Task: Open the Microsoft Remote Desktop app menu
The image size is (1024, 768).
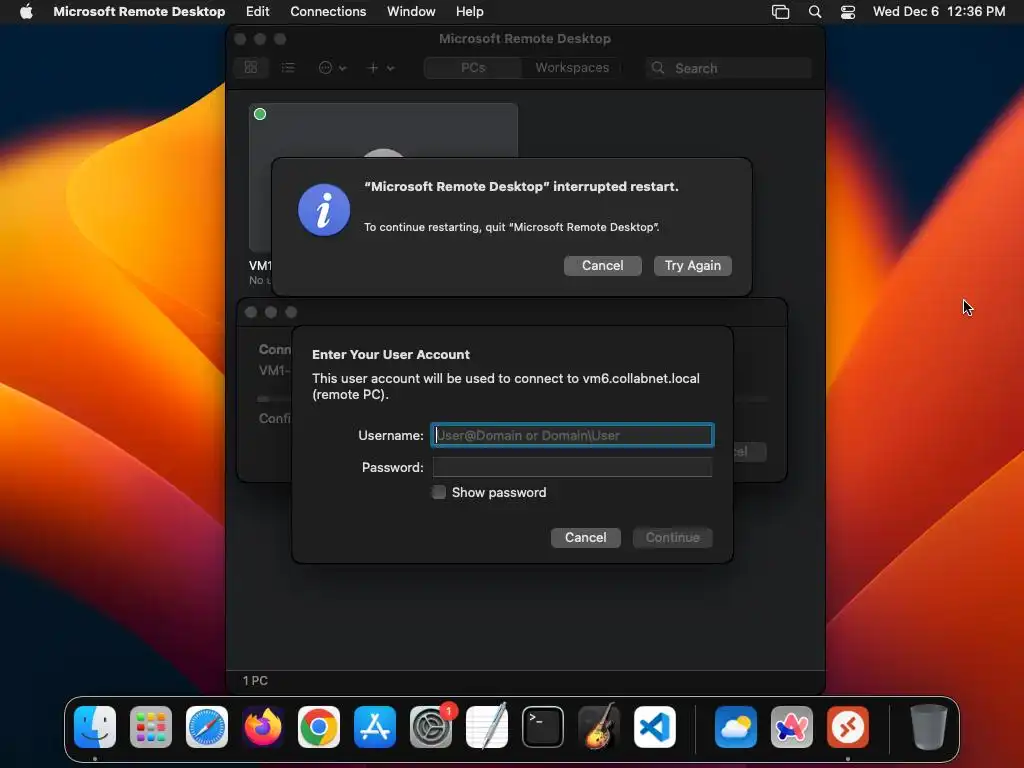Action: click(139, 11)
